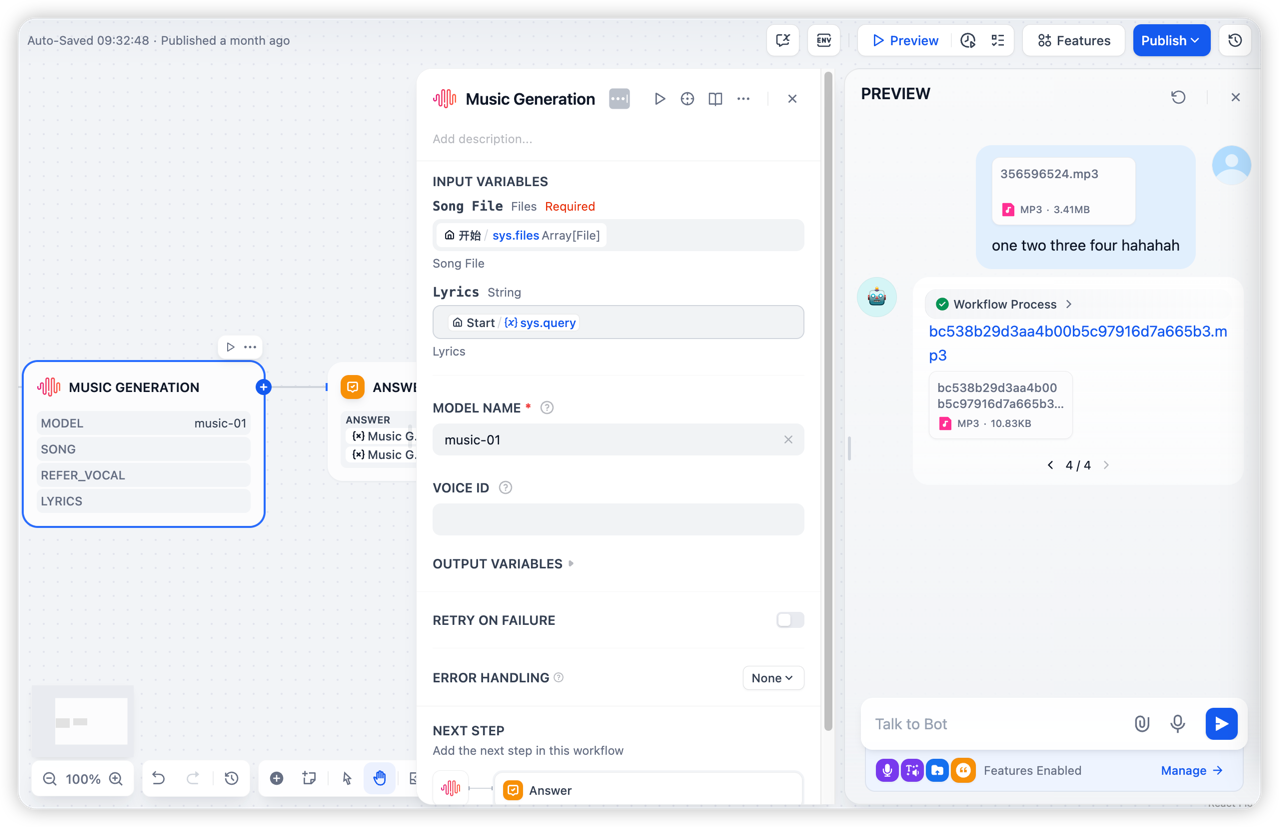Send message with blue arrow button
The width and height of the screenshot is (1279, 827).
[1221, 724]
